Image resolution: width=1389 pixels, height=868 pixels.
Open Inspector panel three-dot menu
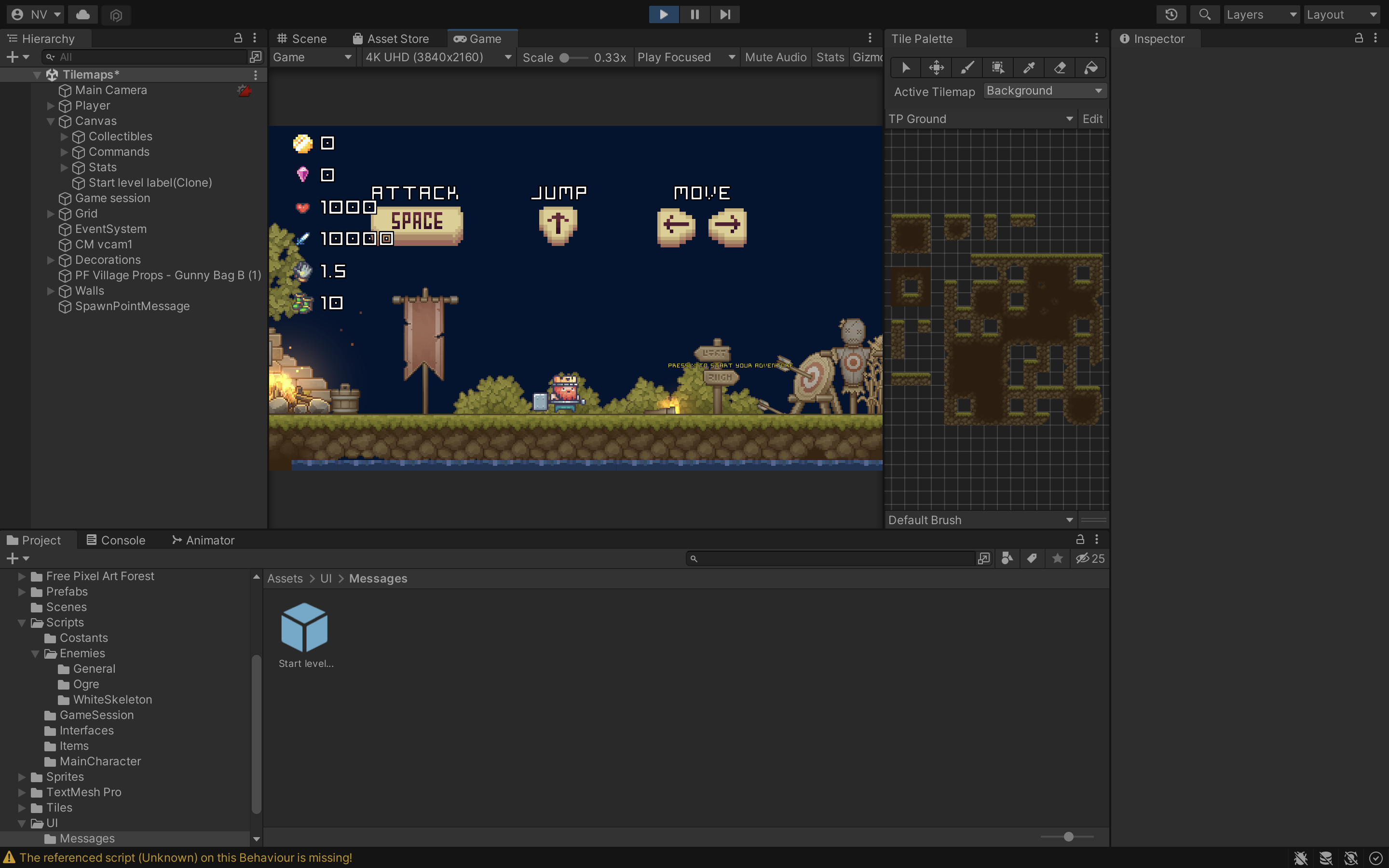coord(1375,38)
